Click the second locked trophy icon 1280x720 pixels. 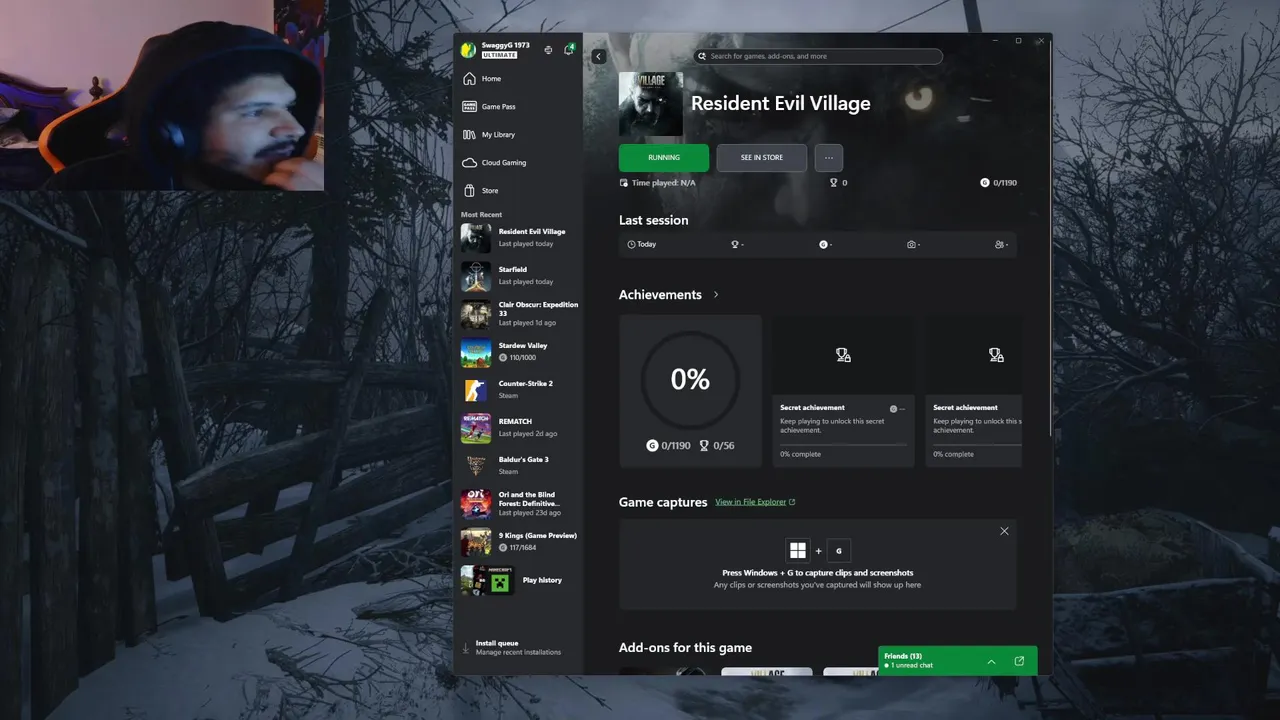(996, 355)
